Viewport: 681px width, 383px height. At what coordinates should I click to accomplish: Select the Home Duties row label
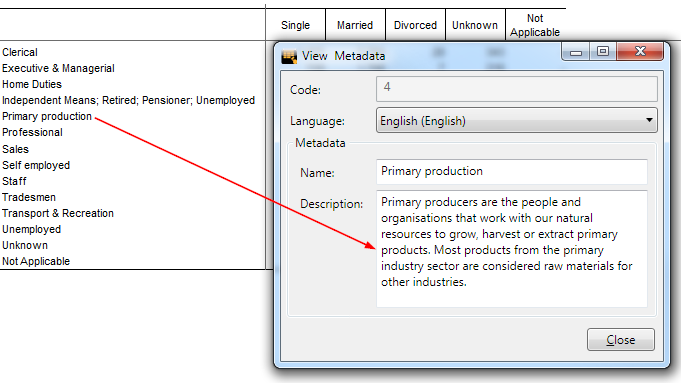(x=32, y=84)
